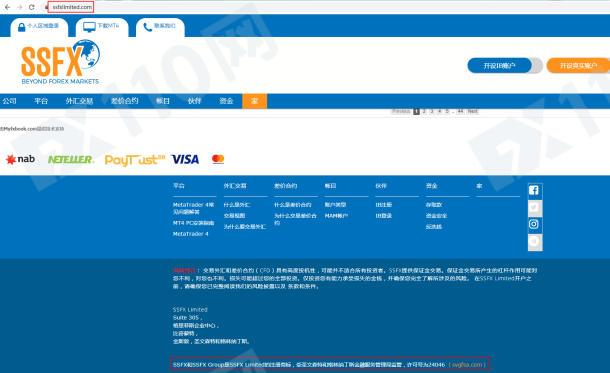Go to the Previous pagination page
Viewport: 610px width, 373px height.
[x=401, y=111]
